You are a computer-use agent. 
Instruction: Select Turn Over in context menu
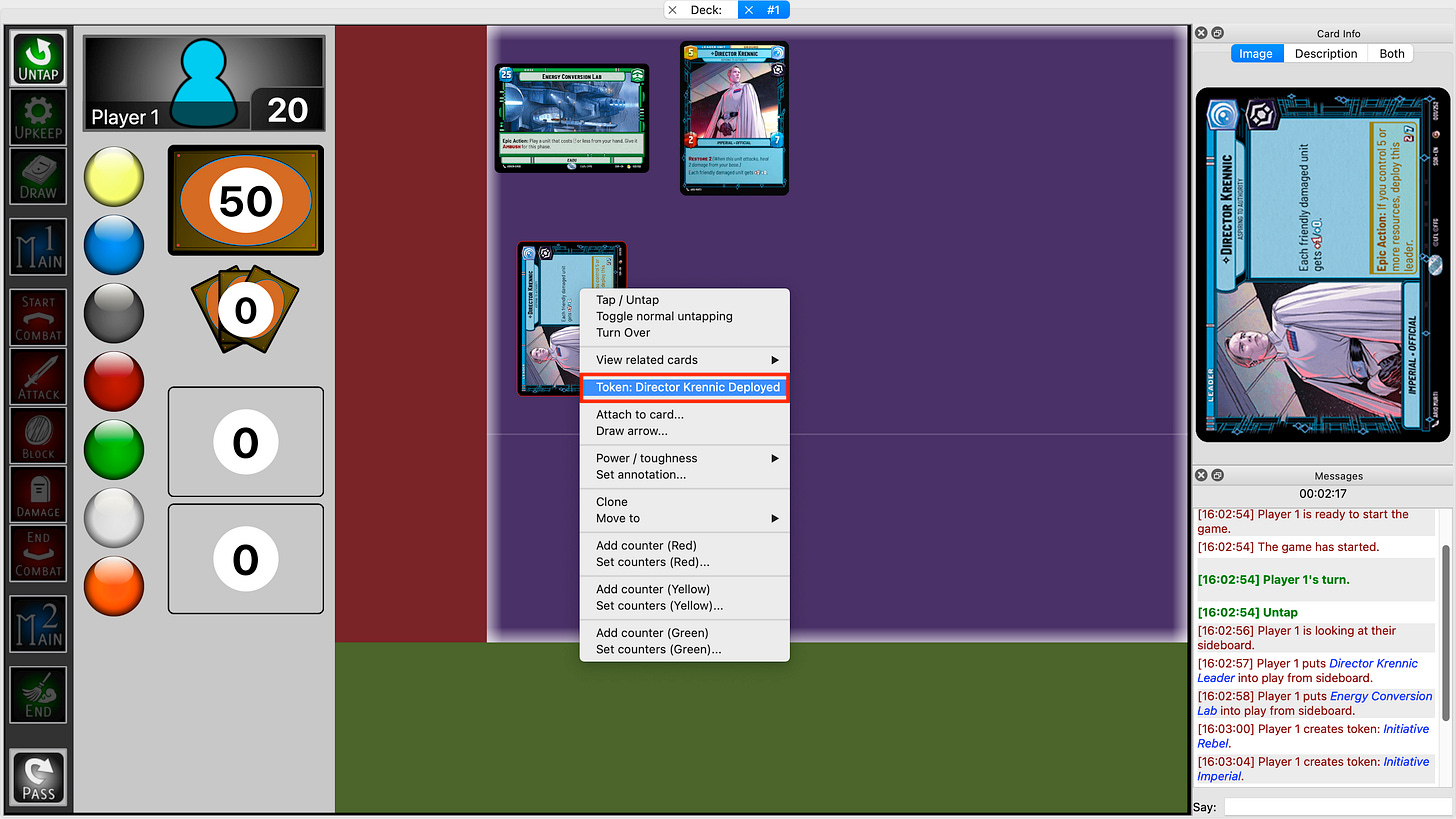pos(685,332)
